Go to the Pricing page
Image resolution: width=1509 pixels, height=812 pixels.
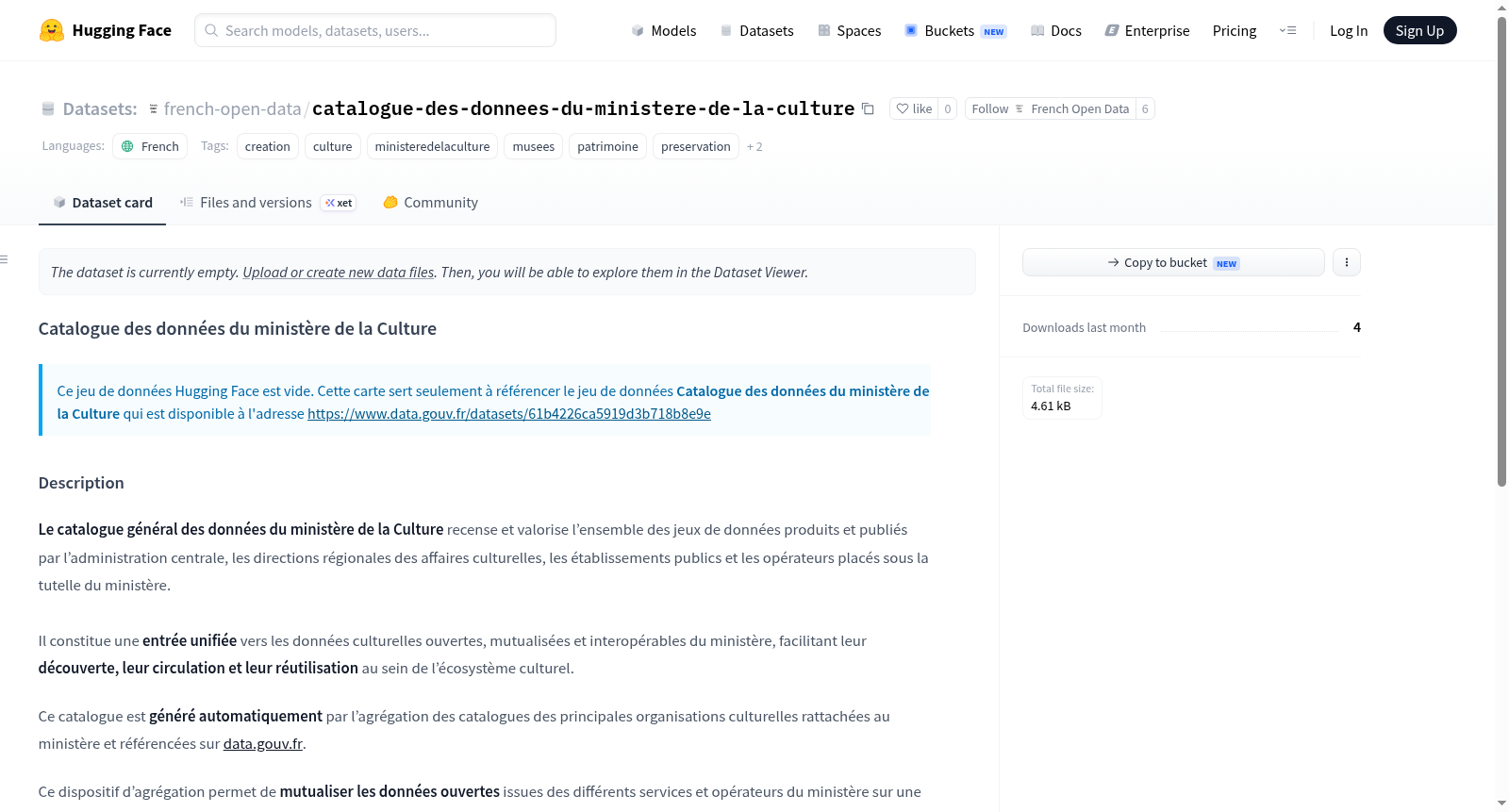1235,30
